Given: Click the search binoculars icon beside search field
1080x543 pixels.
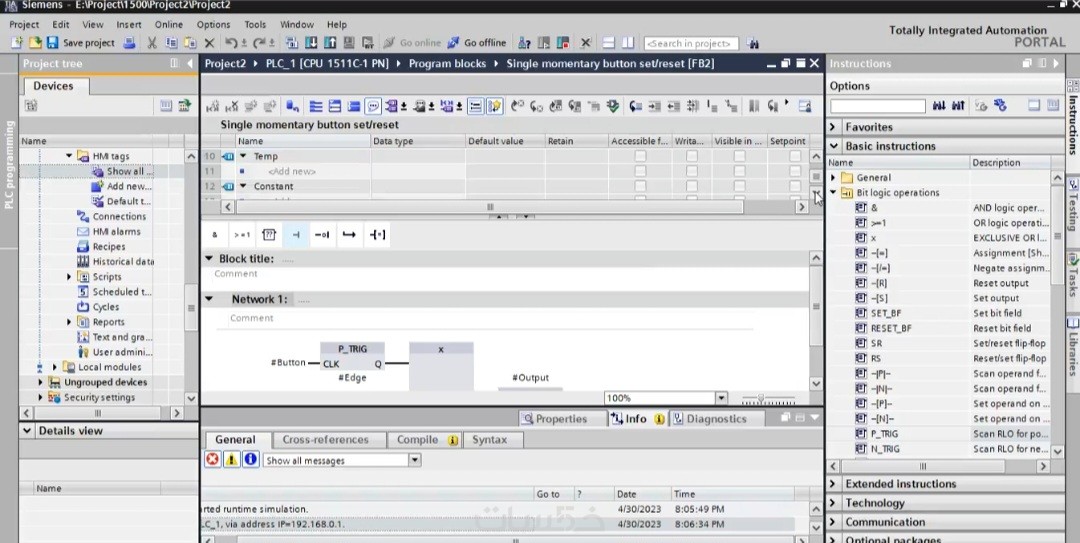Looking at the screenshot, I should pyautogui.click(x=752, y=43).
